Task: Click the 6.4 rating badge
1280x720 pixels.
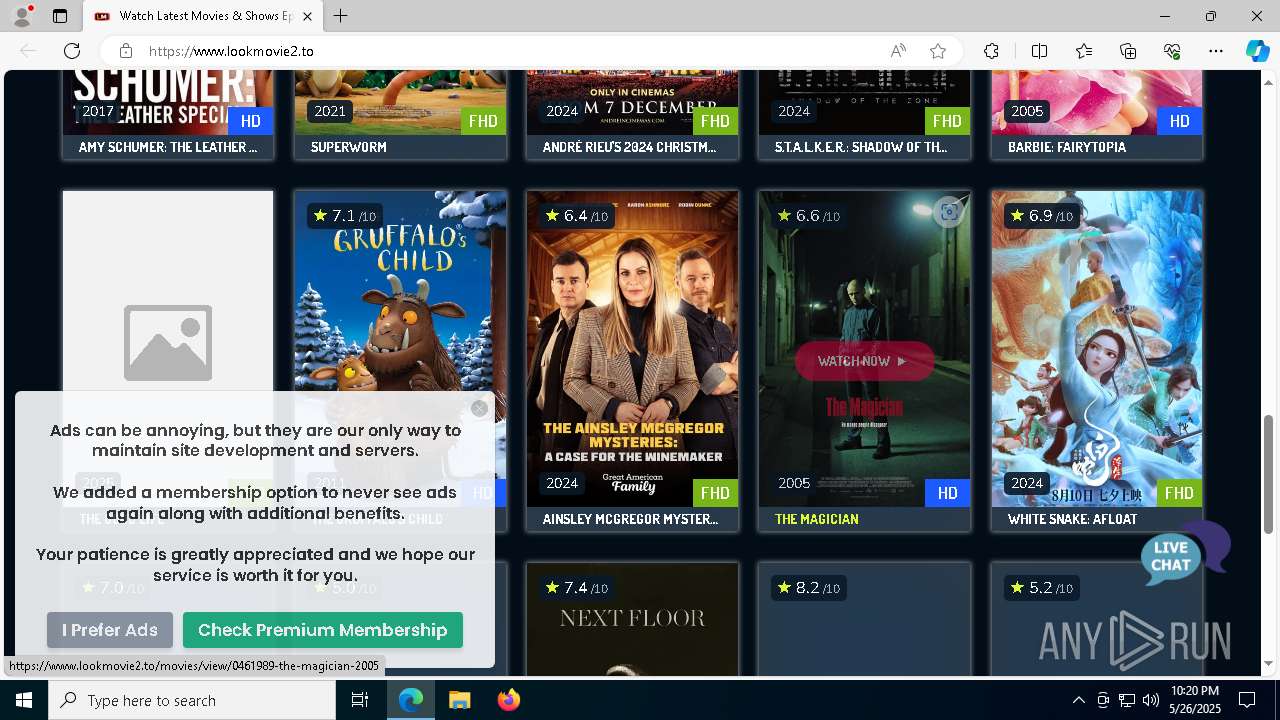Action: (x=577, y=216)
